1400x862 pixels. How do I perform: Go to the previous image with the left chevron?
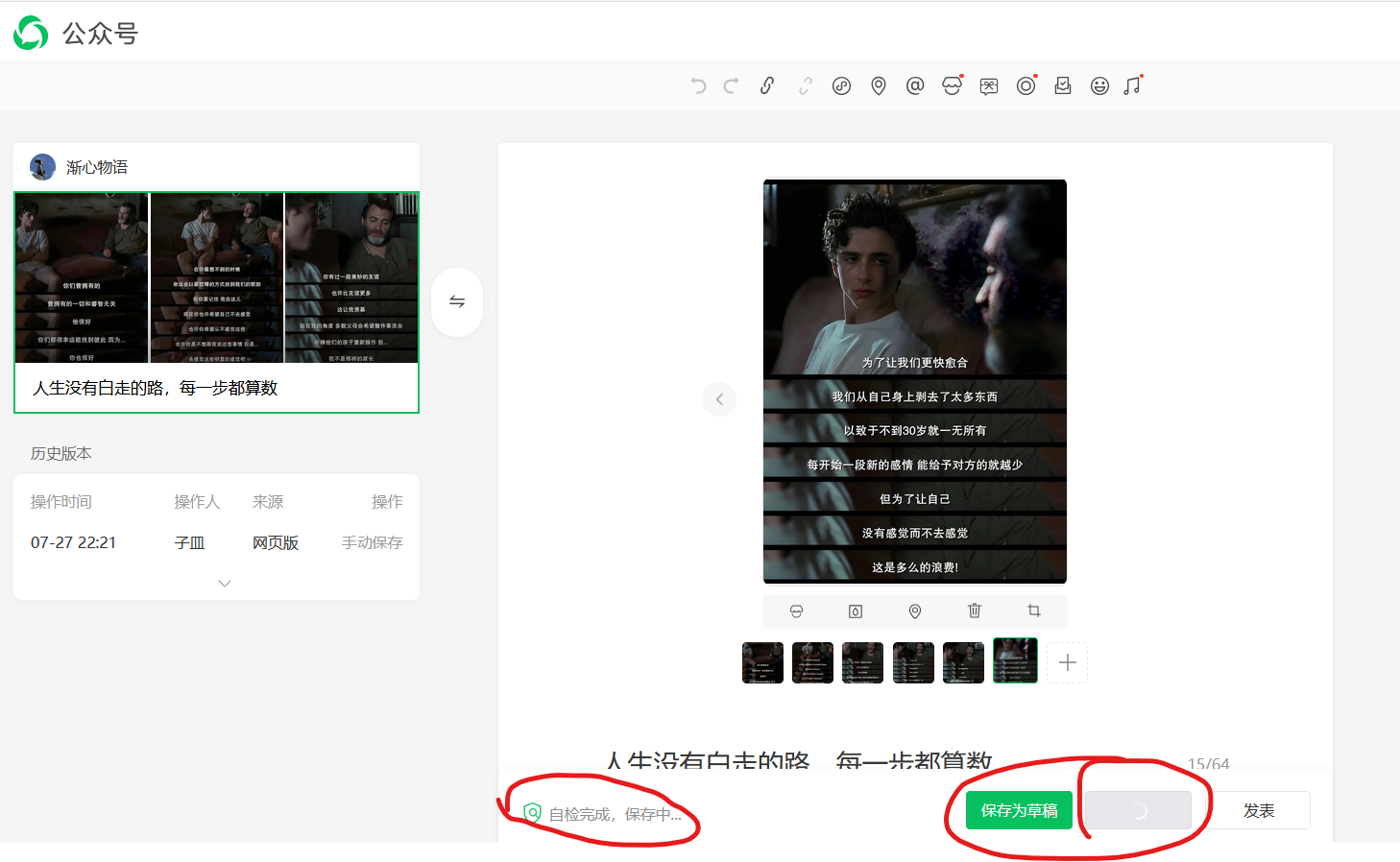pos(719,399)
